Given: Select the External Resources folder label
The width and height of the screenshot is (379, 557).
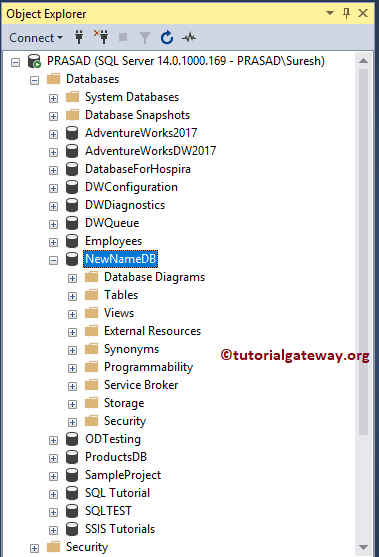Looking at the screenshot, I should pos(152,331).
